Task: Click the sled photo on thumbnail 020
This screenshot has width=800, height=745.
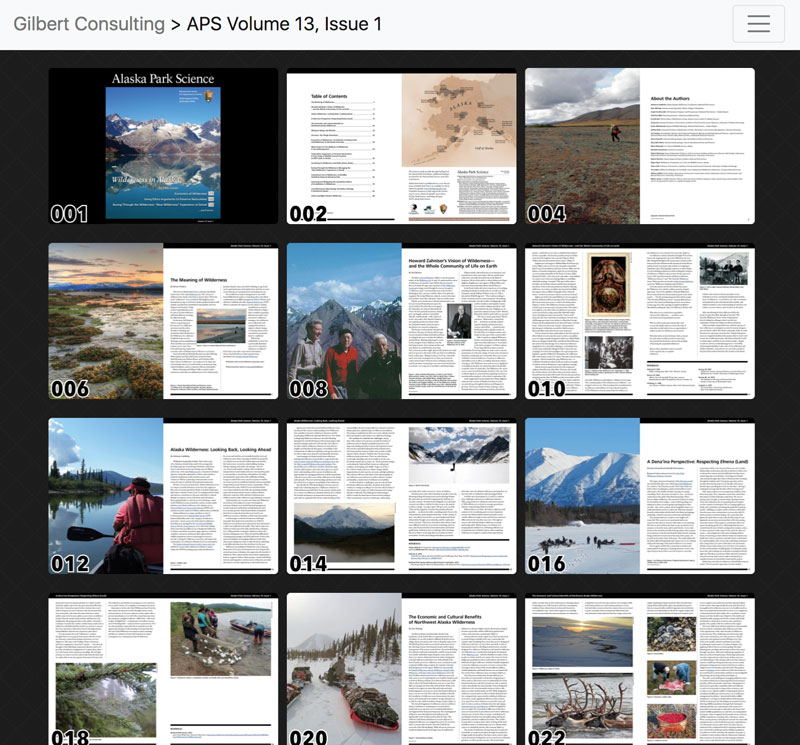Action: (344, 680)
